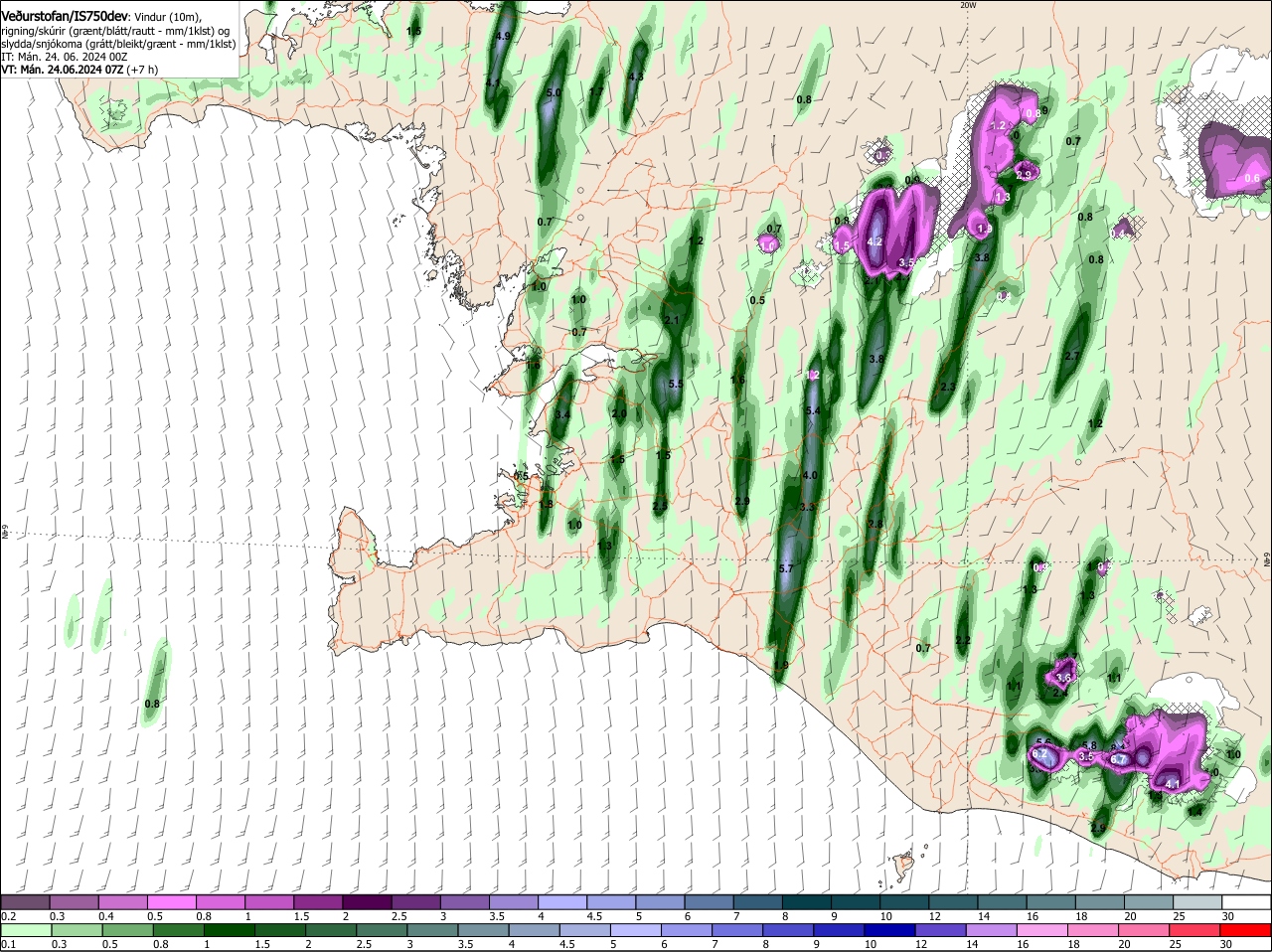Screen dimensions: 1272x952
Task: Click the 3.6 value in the small pink patch
Action: (x=1063, y=678)
